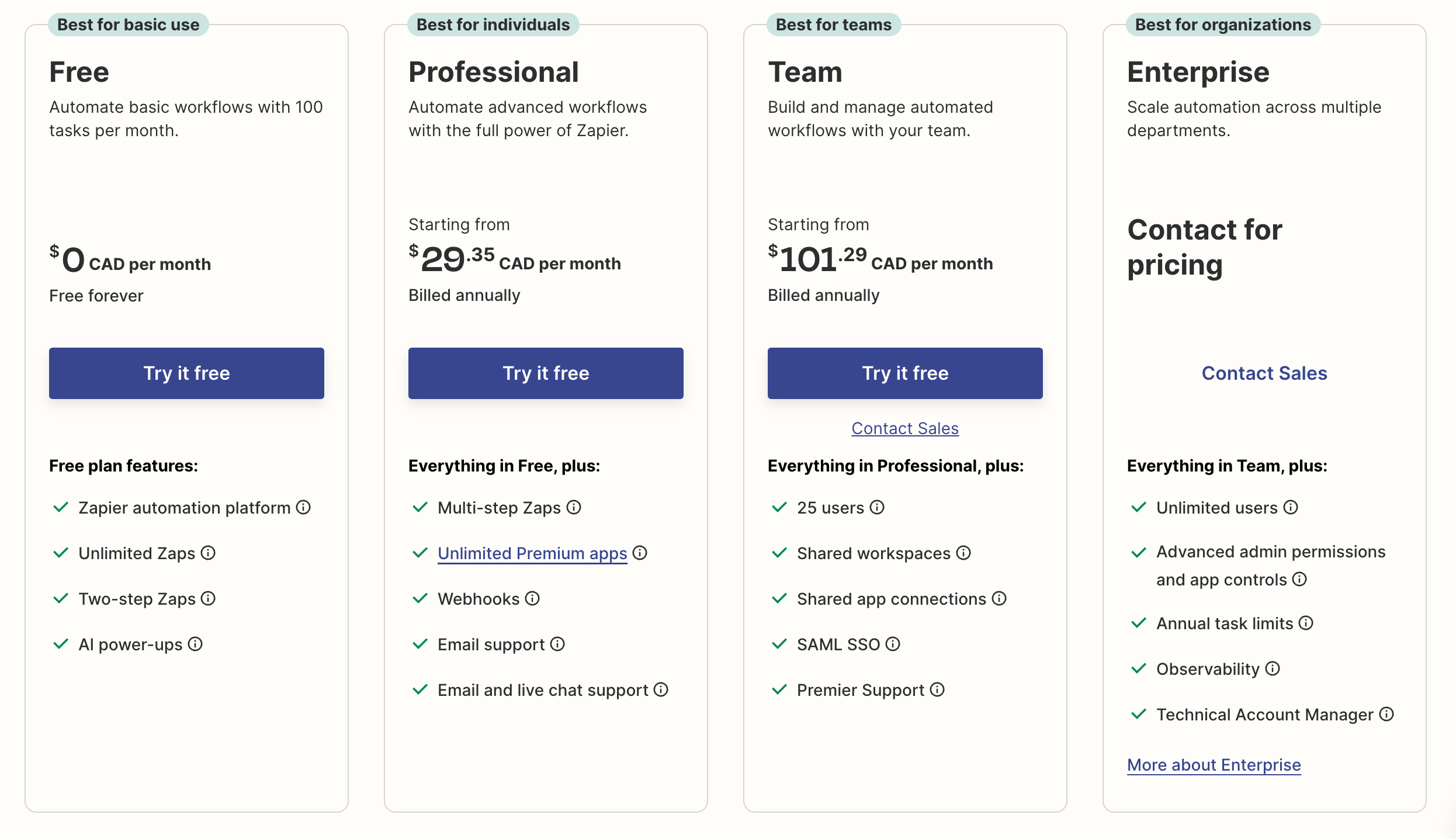Click Try it free on Professional plan

pyautogui.click(x=546, y=373)
